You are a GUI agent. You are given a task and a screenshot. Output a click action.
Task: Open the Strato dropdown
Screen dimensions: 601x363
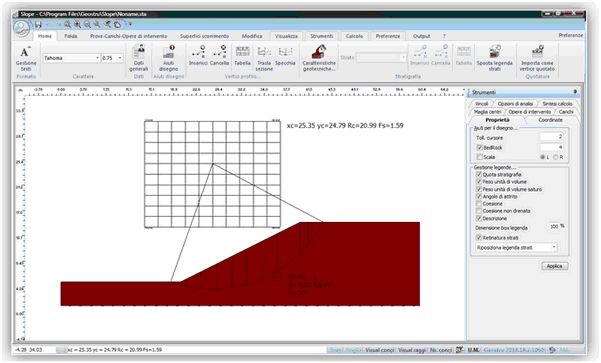(403, 57)
